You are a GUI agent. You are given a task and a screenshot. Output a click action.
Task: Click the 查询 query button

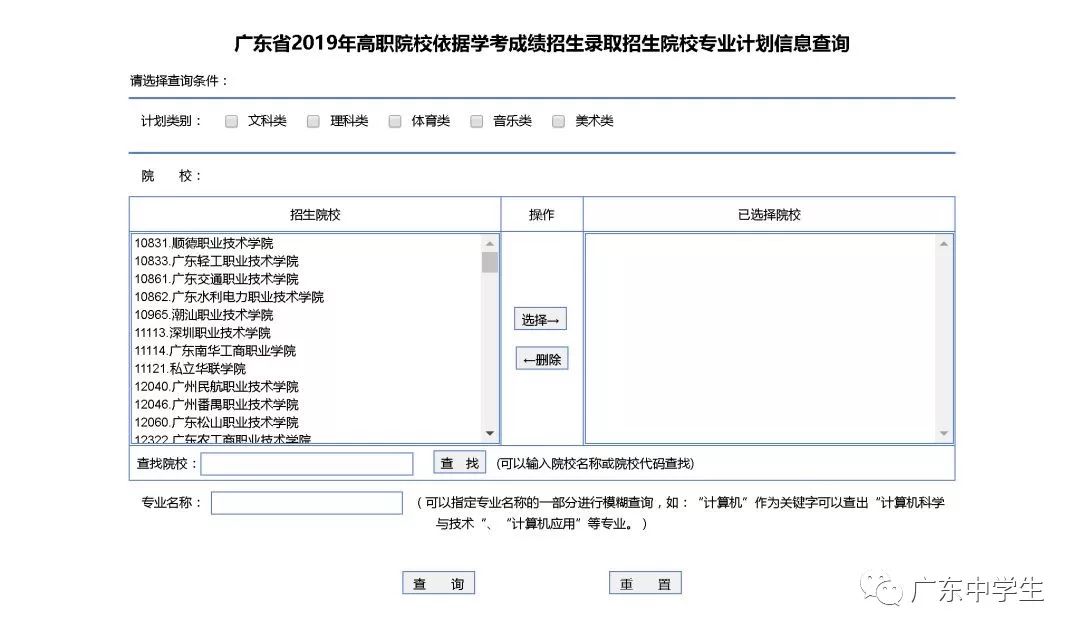[x=438, y=582]
